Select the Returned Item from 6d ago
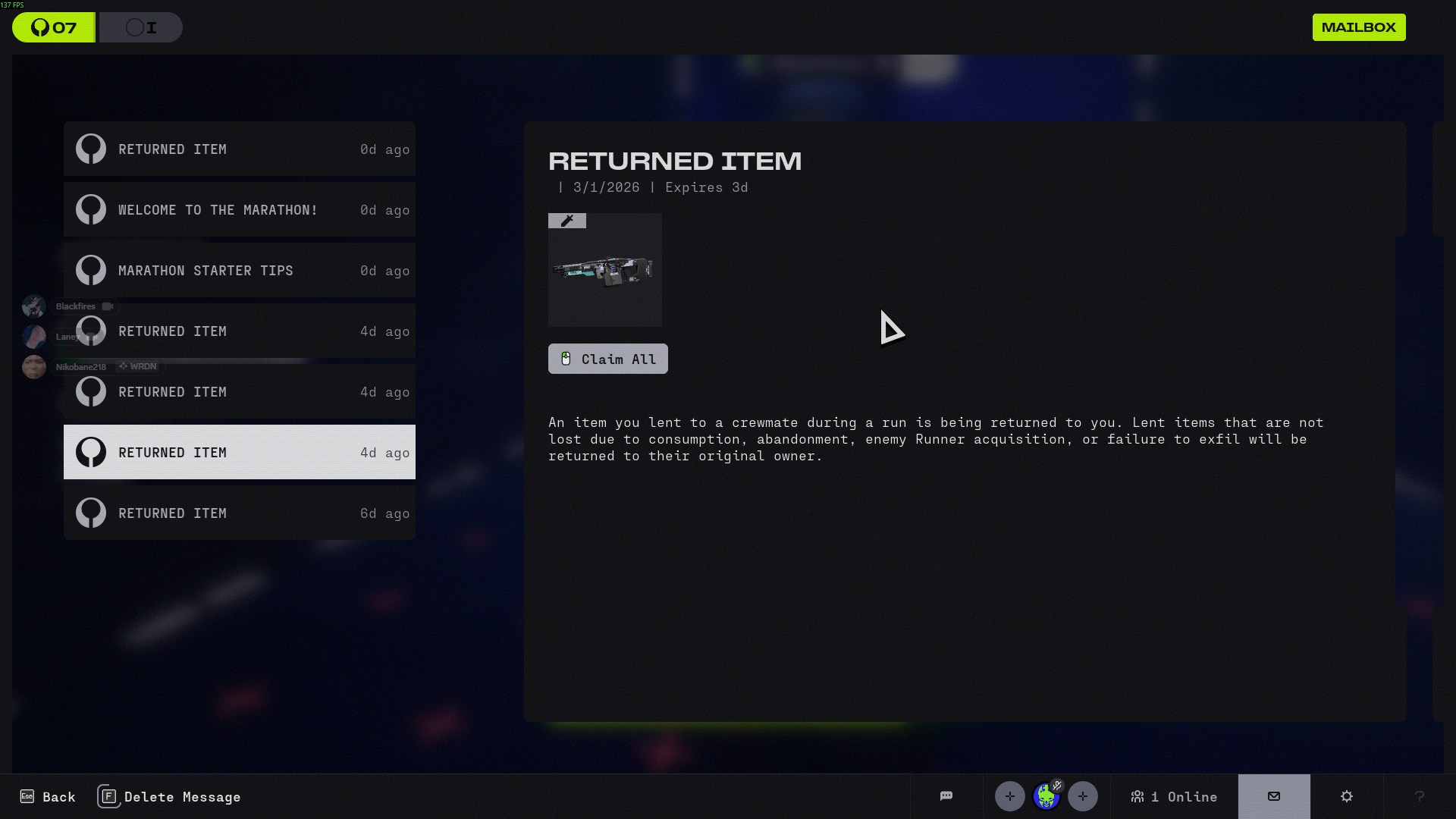1456x819 pixels. [240, 513]
